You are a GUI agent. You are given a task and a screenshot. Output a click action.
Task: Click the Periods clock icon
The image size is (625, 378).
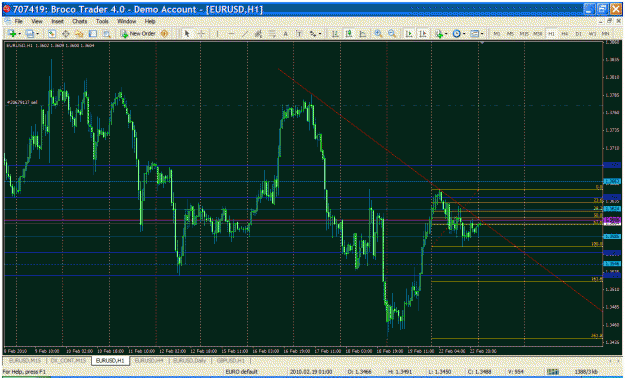coord(456,34)
